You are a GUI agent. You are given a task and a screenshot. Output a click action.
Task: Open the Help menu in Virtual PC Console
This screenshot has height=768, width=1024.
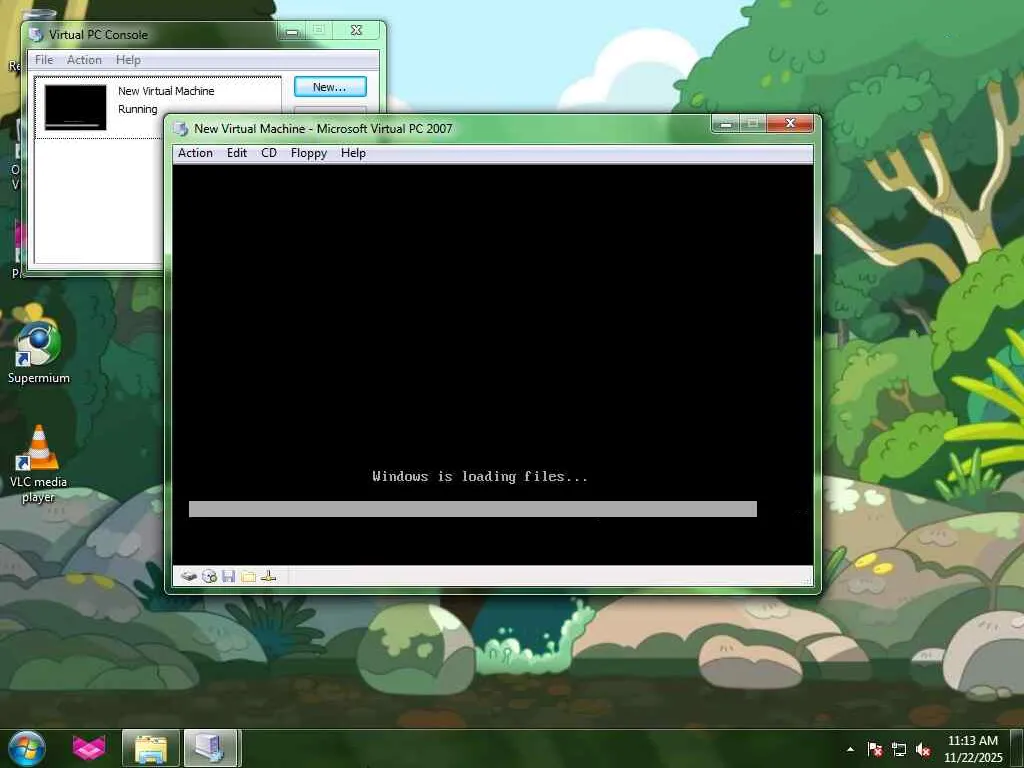pos(128,59)
